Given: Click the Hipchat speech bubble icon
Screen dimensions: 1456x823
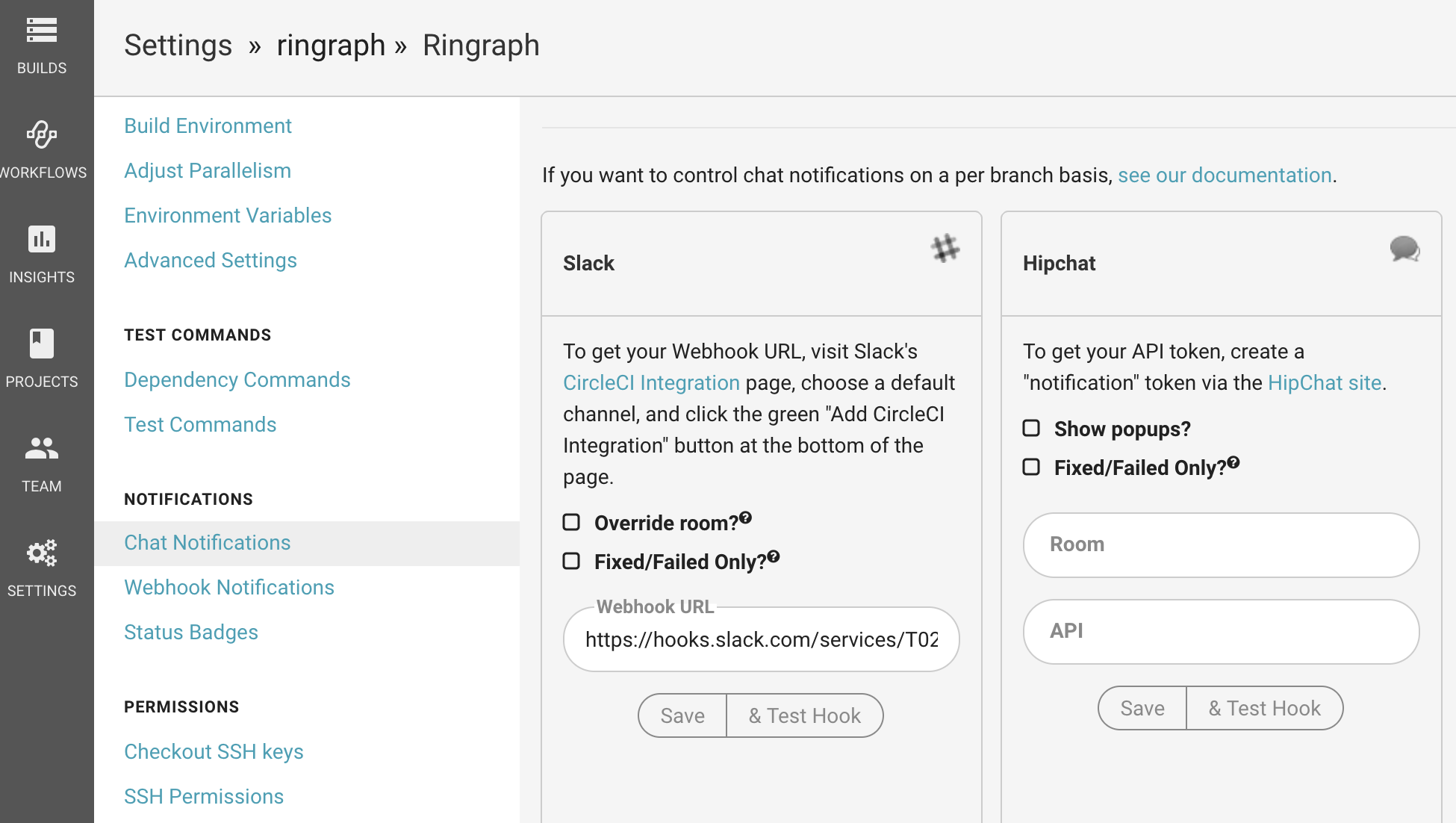Looking at the screenshot, I should tap(1404, 248).
